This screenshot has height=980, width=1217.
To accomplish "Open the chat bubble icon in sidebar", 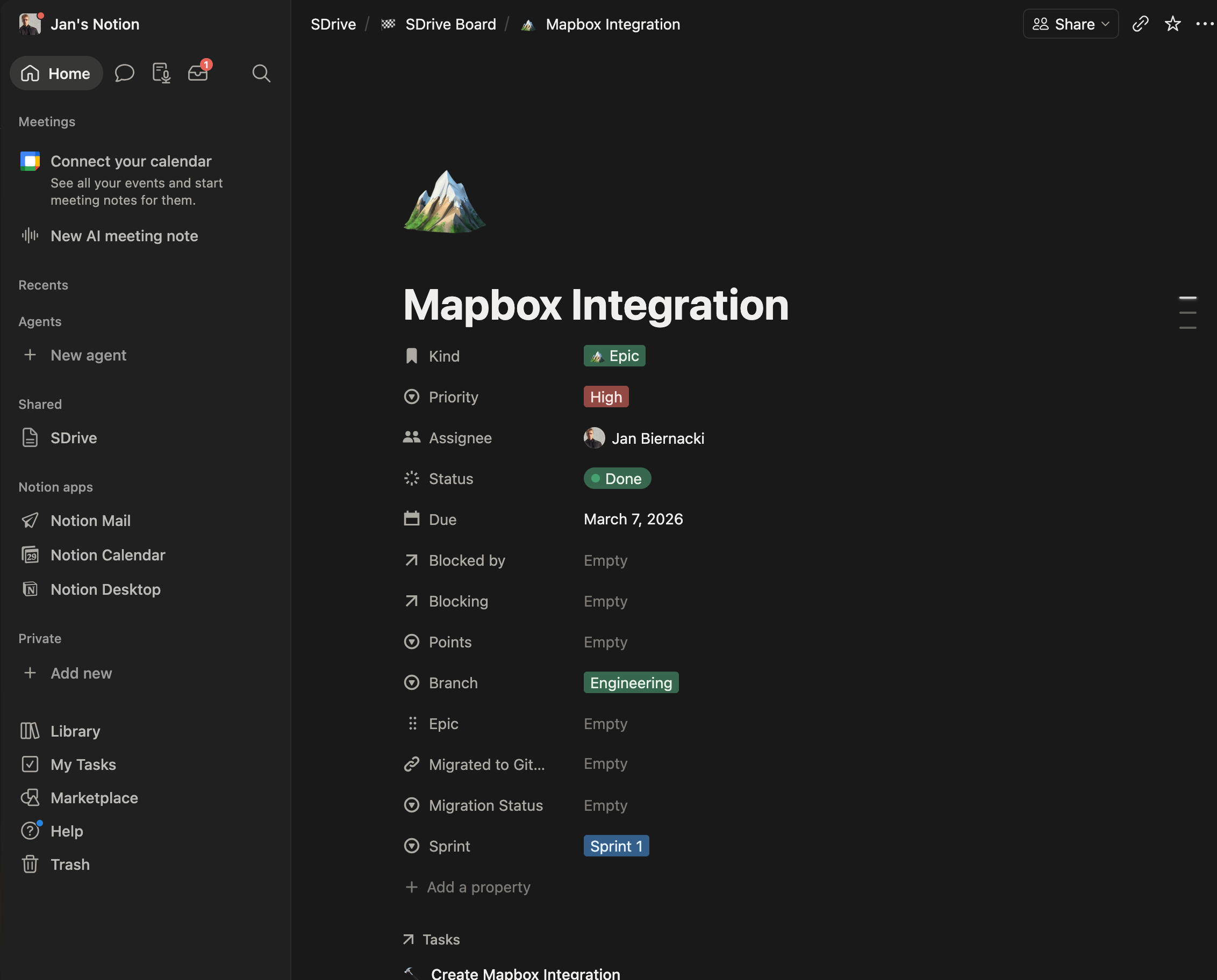I will click(124, 74).
